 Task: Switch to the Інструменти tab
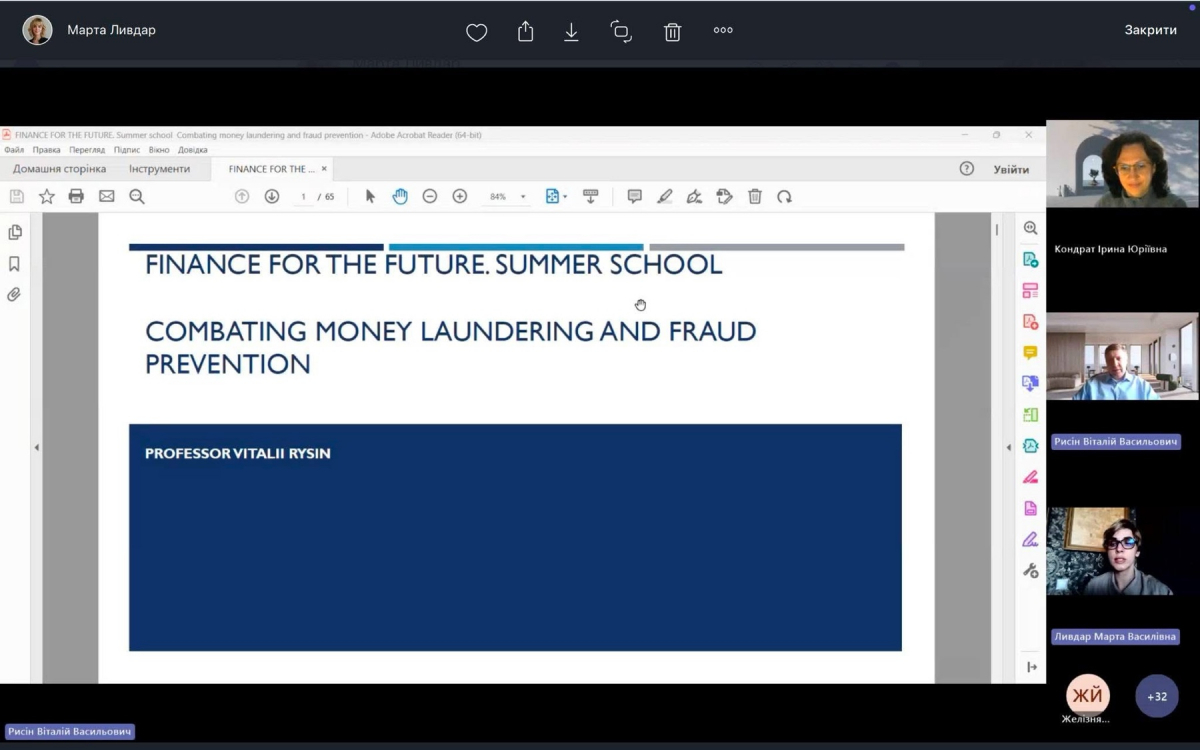point(159,169)
